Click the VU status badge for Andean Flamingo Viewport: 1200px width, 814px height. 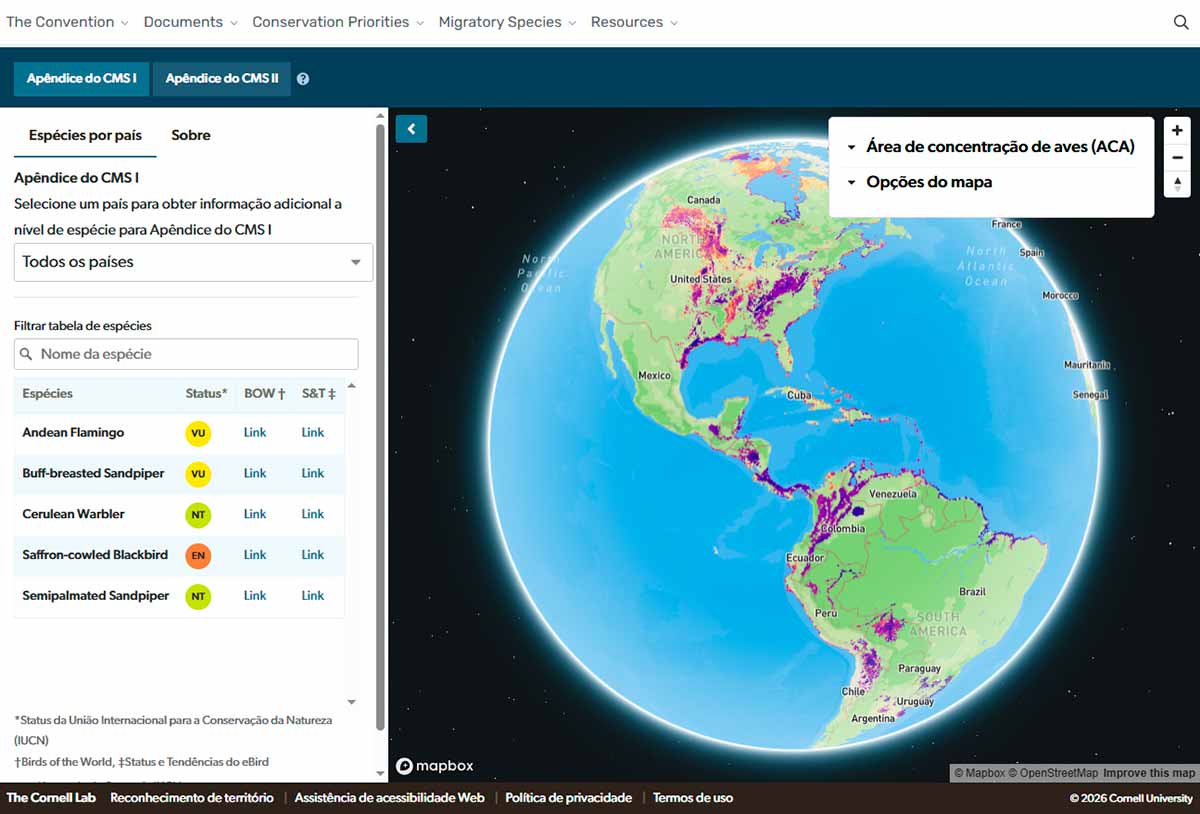198,433
